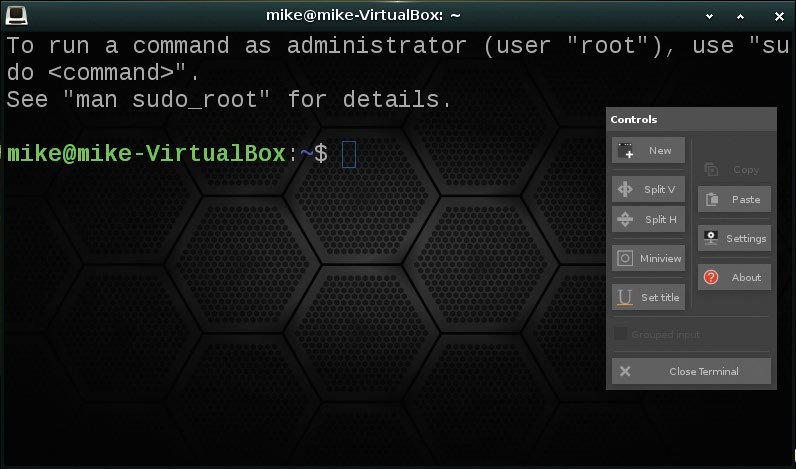Screen dimensions: 796x469
Task: Open the About dialog
Action: pyautogui.click(x=734, y=277)
